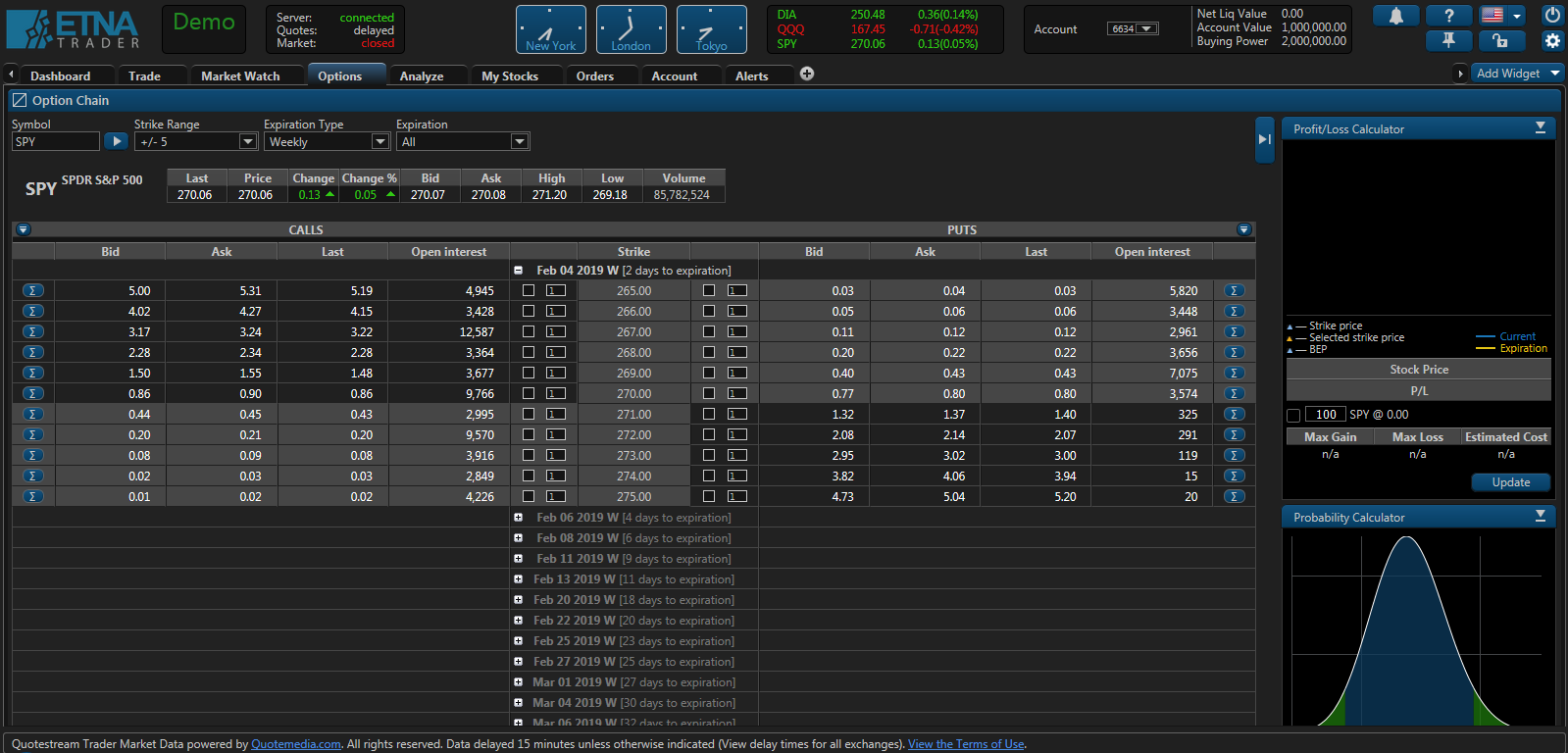This screenshot has width=1568, height=753.
Task: Click the Symbol input field with SPY
Action: tap(56, 141)
